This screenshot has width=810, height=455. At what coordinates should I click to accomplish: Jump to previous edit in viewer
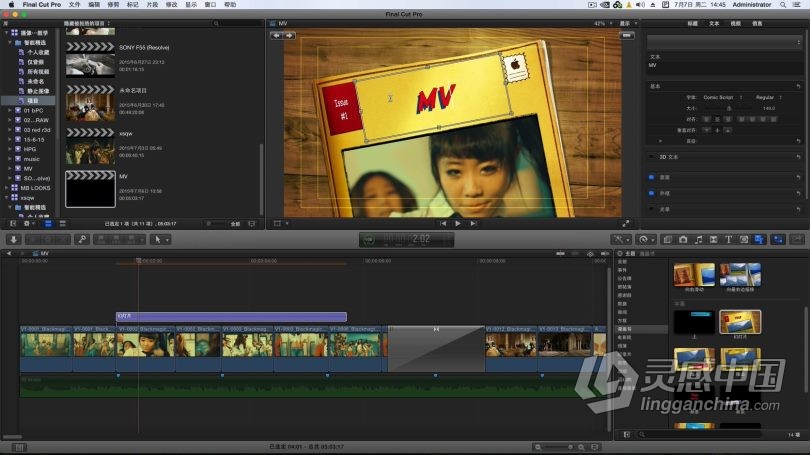pyautogui.click(x=443, y=224)
